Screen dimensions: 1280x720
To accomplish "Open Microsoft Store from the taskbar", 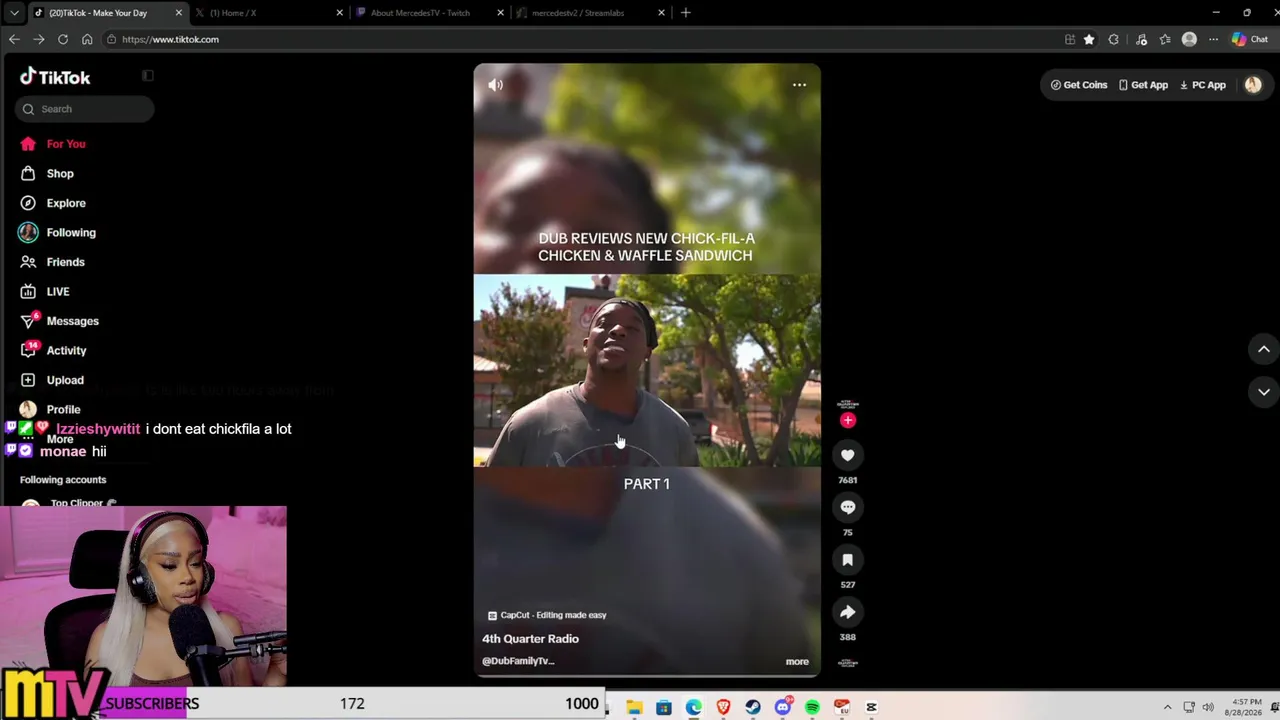I will point(664,708).
